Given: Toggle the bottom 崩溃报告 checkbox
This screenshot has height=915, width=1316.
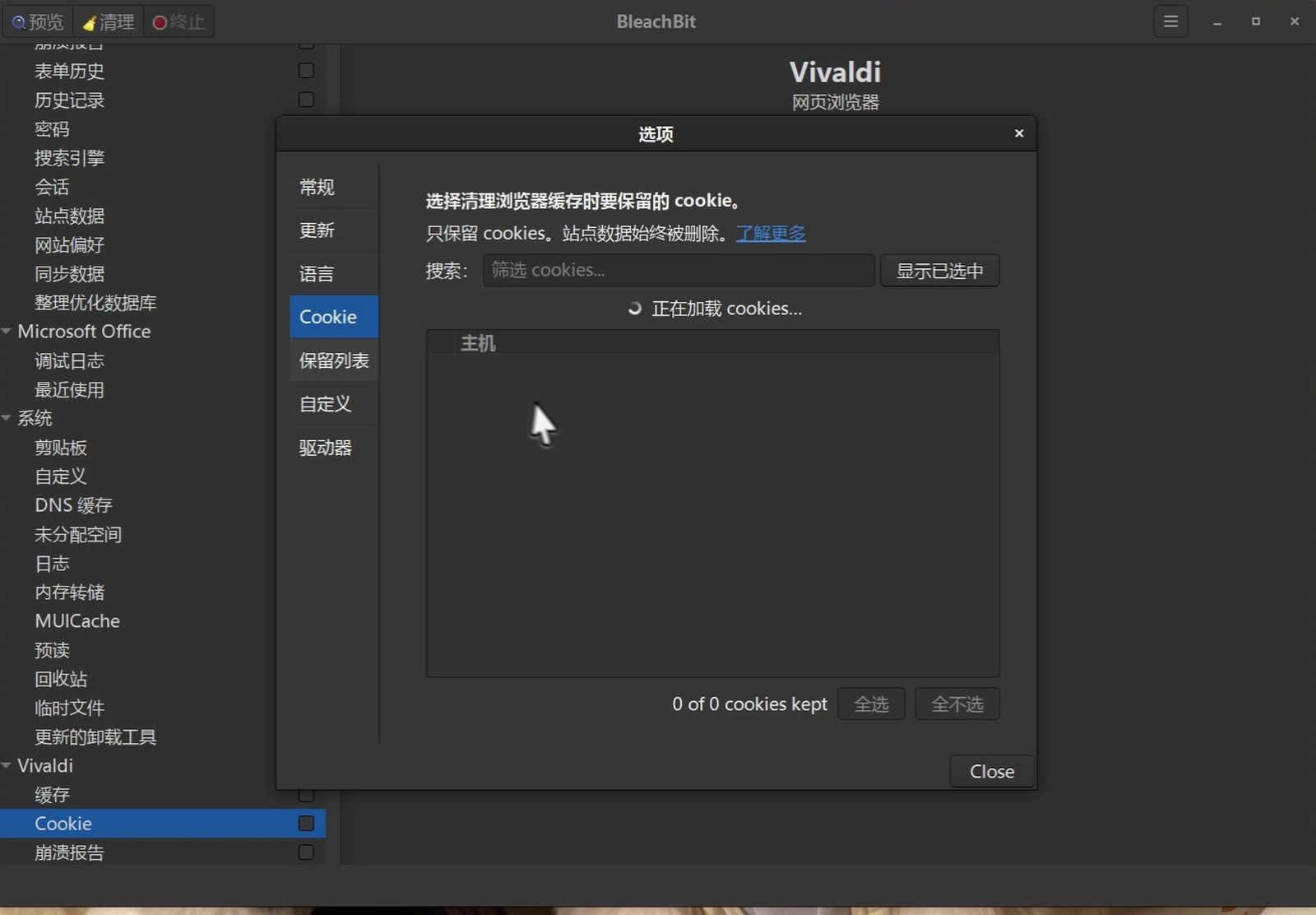Looking at the screenshot, I should click(306, 852).
